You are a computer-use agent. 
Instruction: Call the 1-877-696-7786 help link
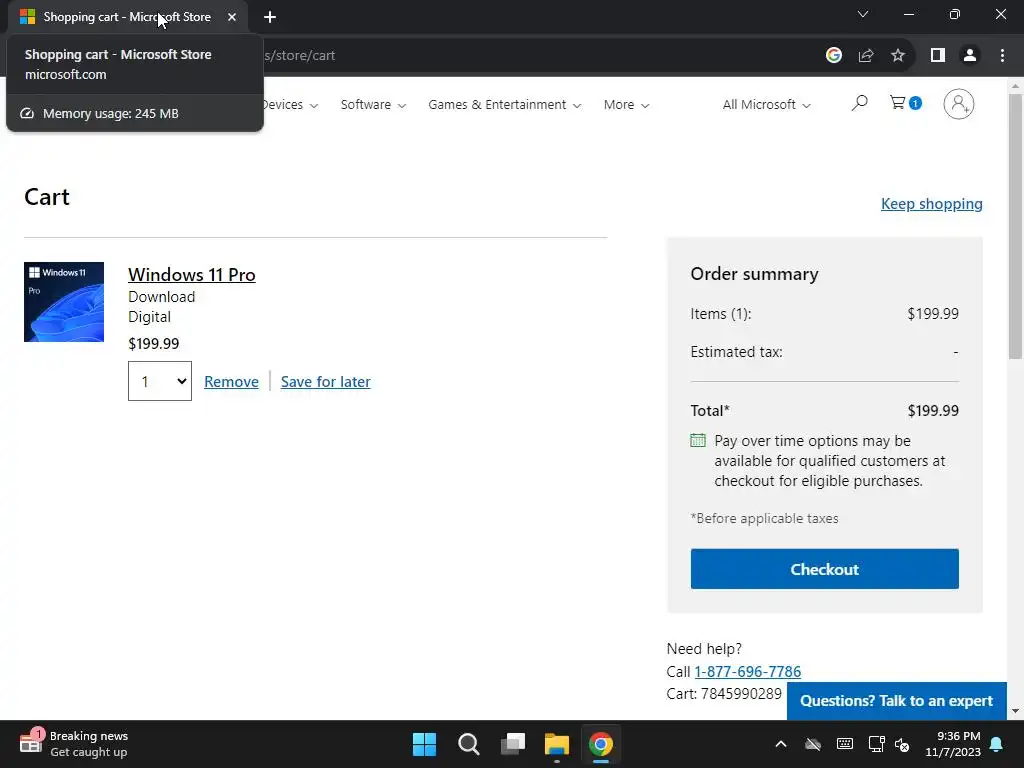tap(747, 671)
